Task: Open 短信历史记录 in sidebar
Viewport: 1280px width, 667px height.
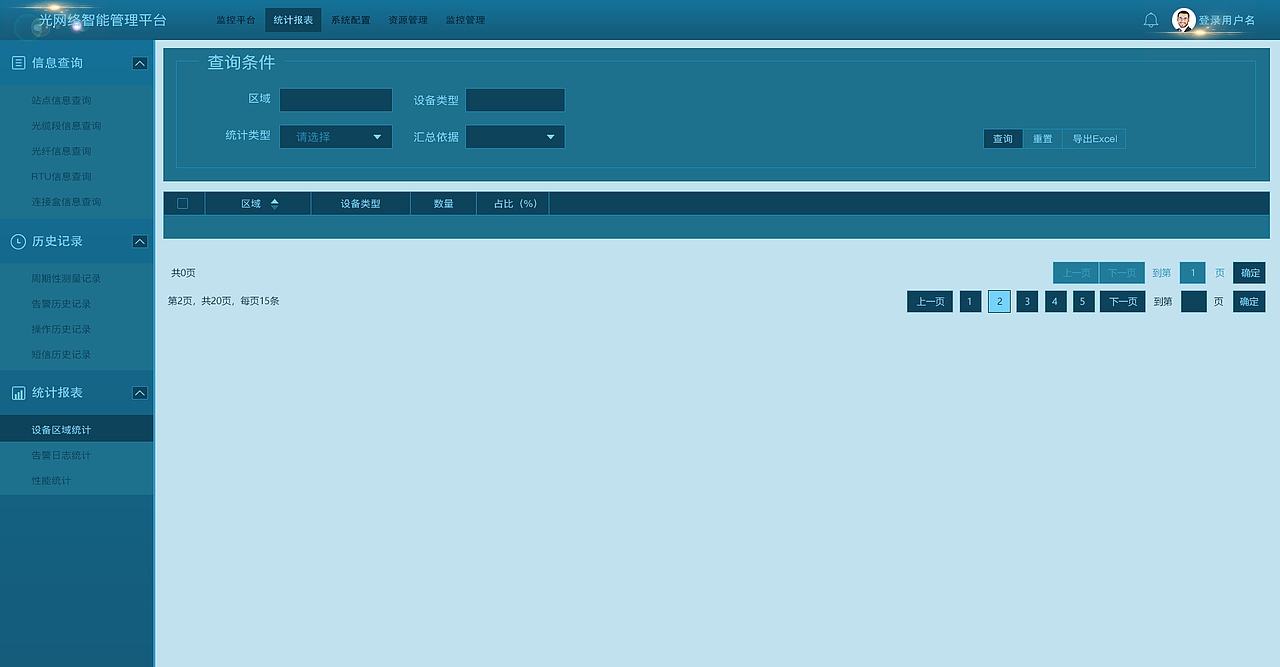Action: pos(61,355)
